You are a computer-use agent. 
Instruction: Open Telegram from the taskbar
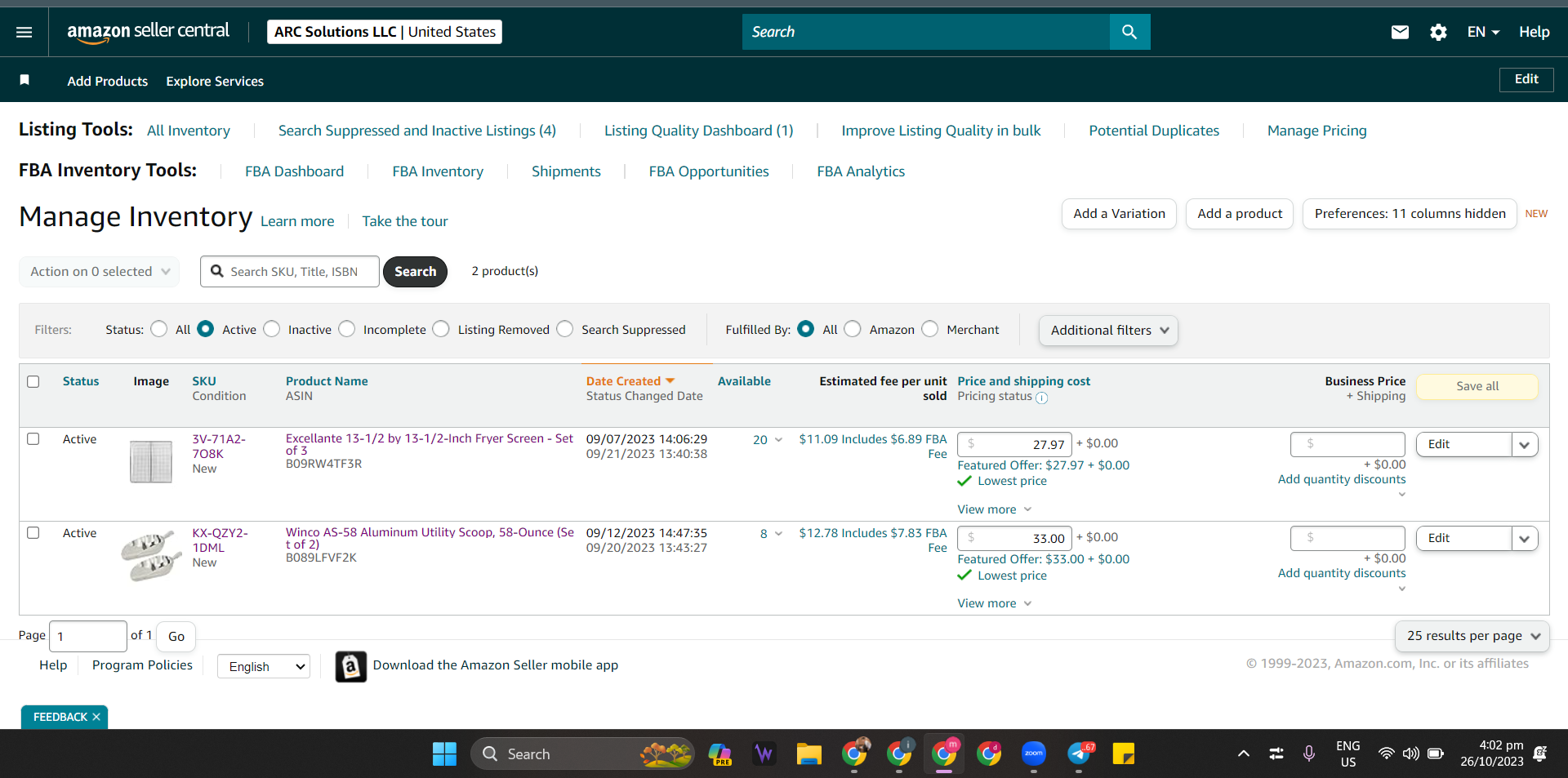[1080, 754]
